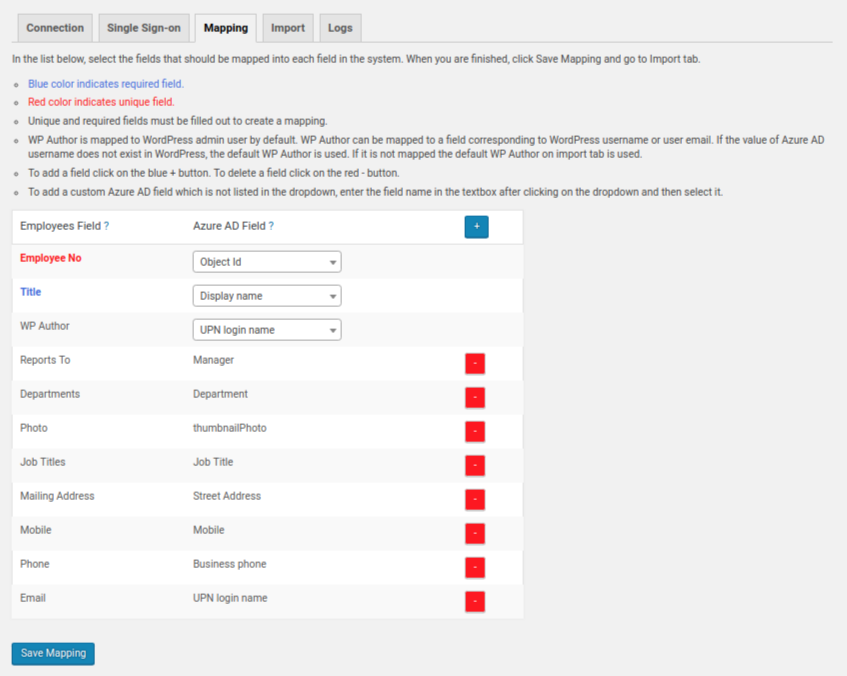The image size is (847, 676).
Task: Remove the Phone Business phone mapping
Action: click(475, 568)
